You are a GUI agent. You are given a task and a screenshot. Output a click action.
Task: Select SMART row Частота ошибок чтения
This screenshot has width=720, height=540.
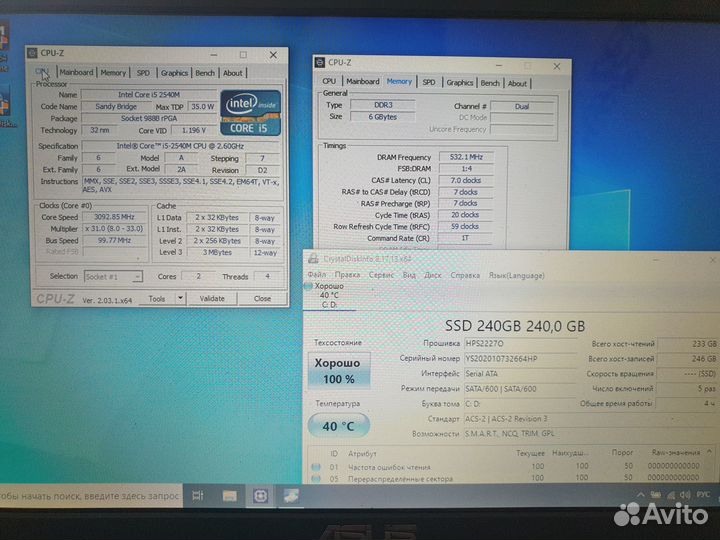(x=510, y=467)
